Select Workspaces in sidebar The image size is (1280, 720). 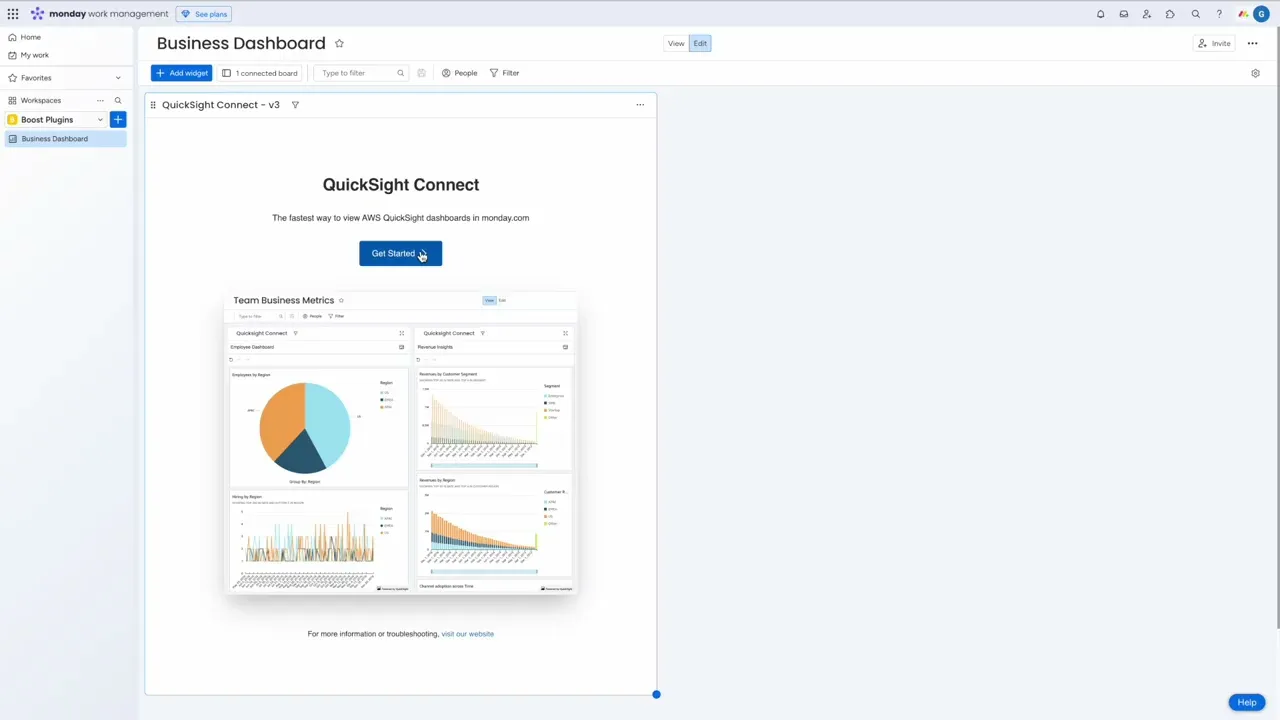41,100
